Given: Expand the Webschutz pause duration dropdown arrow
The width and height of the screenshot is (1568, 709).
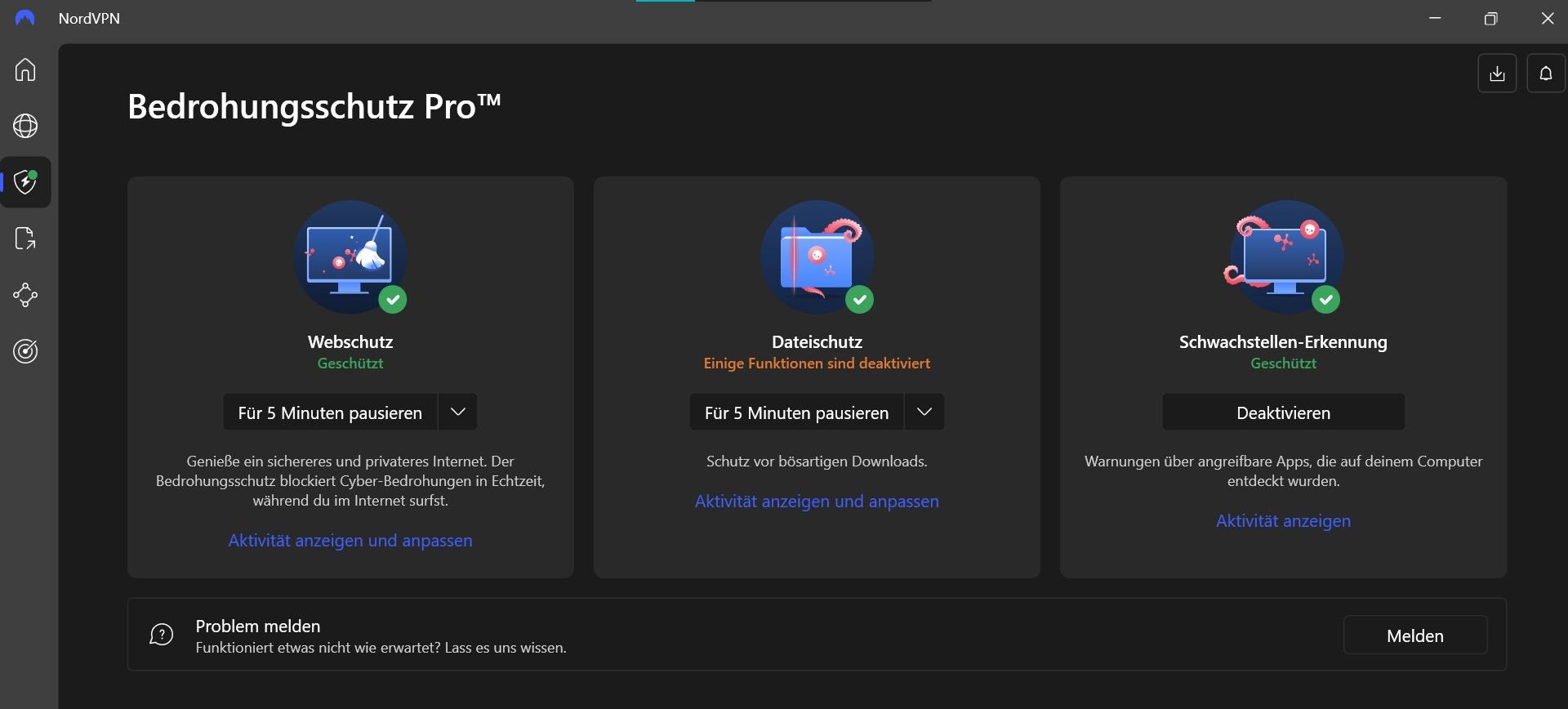Looking at the screenshot, I should click(458, 412).
